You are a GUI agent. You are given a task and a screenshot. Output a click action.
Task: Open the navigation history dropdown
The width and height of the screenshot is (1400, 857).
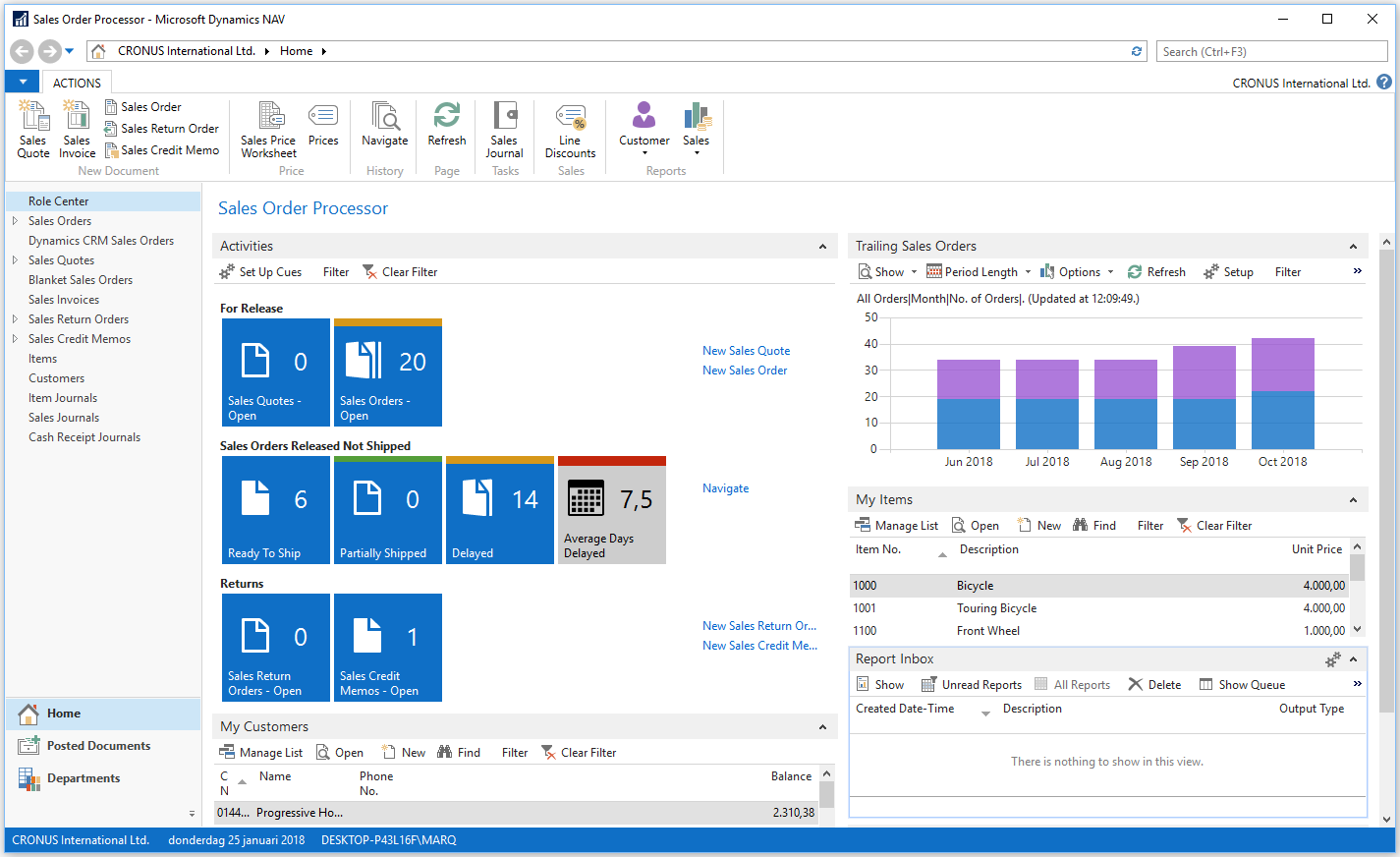click(70, 51)
